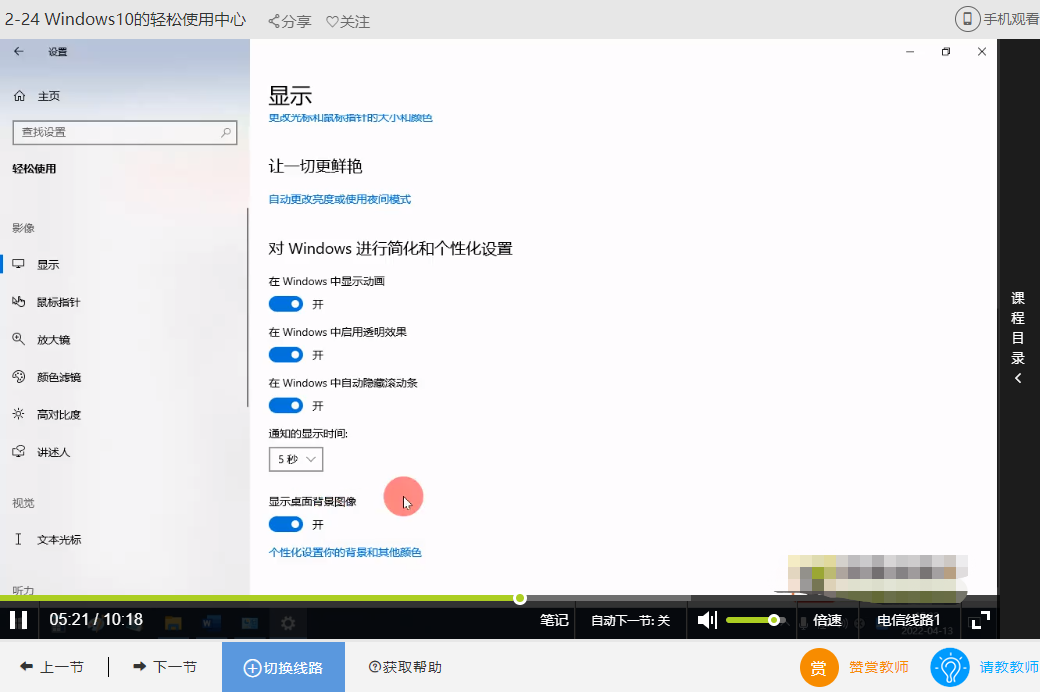Image resolution: width=1040 pixels, height=692 pixels.
Task: Click the plus icon on 切换线路
Action: pos(252,667)
